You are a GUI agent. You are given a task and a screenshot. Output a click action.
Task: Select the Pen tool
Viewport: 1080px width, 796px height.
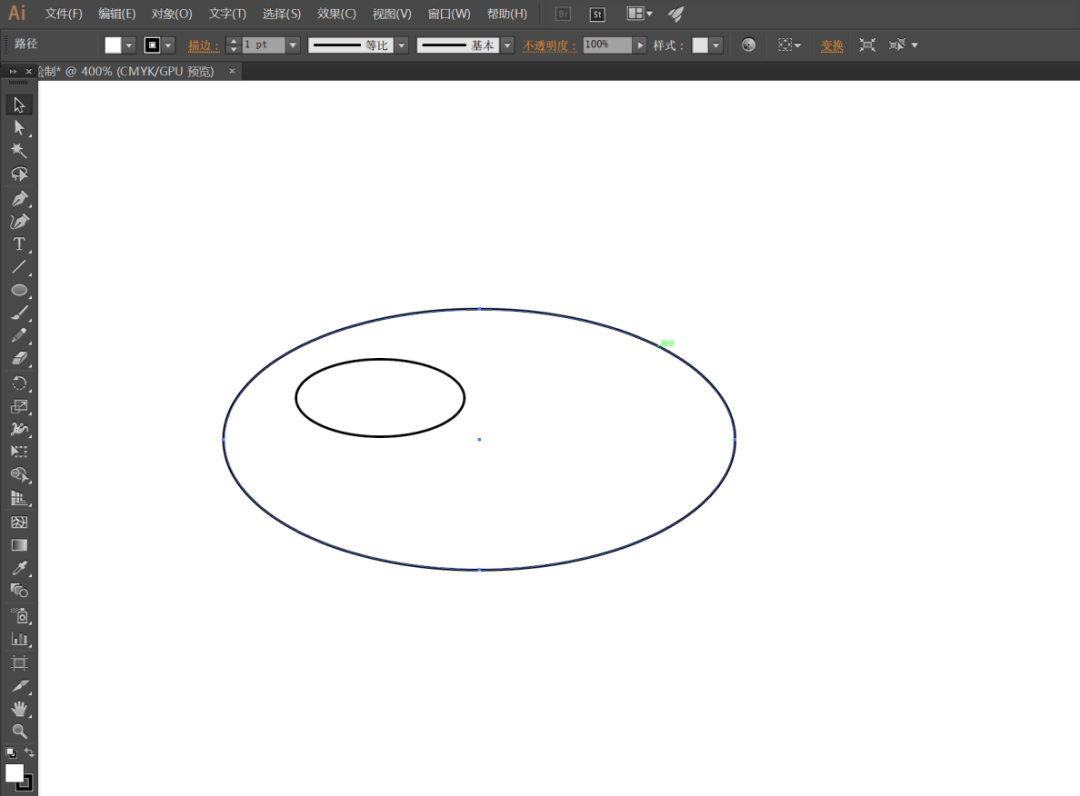(19, 198)
